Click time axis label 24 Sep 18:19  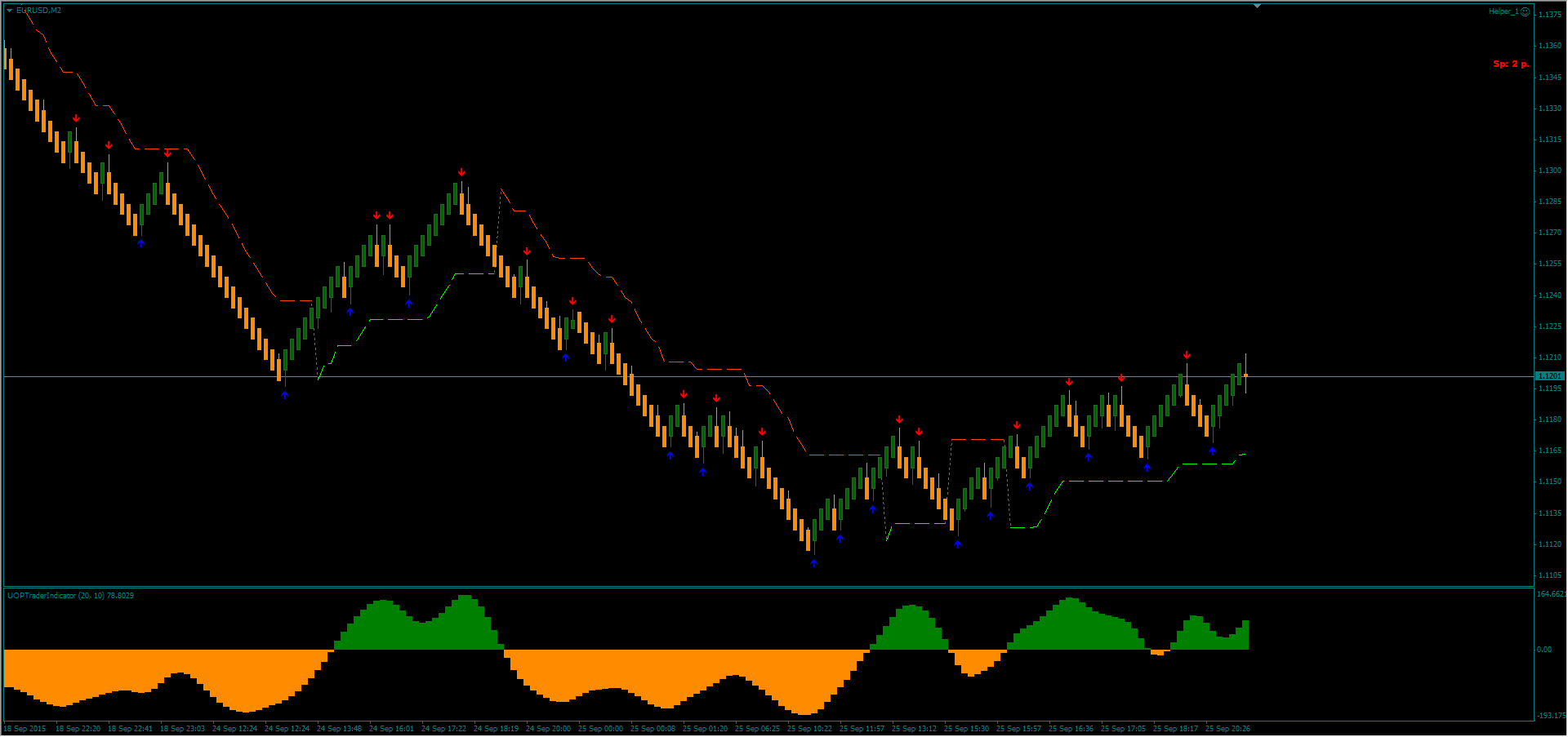pos(496,729)
